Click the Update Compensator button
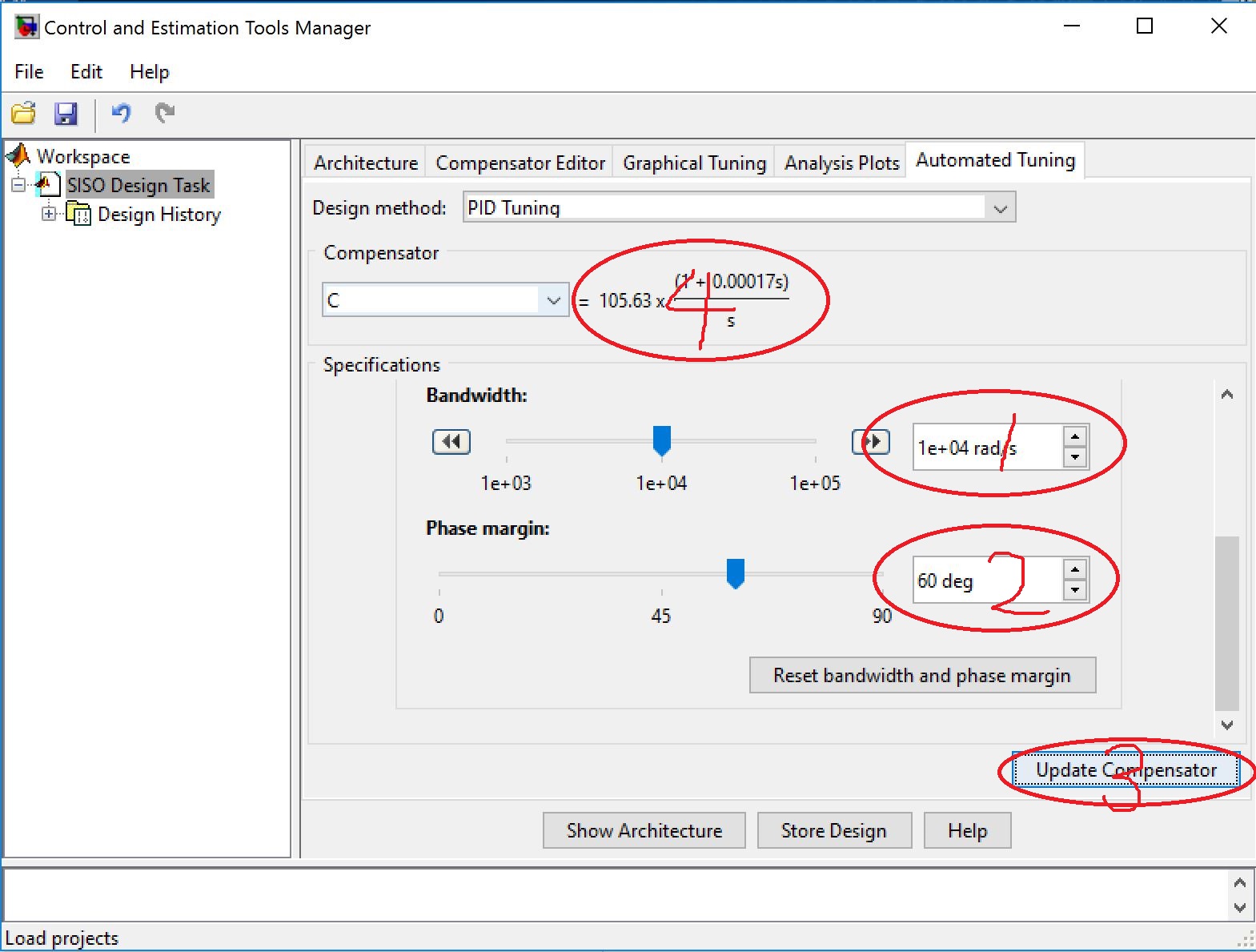1256x952 pixels. tap(1126, 770)
